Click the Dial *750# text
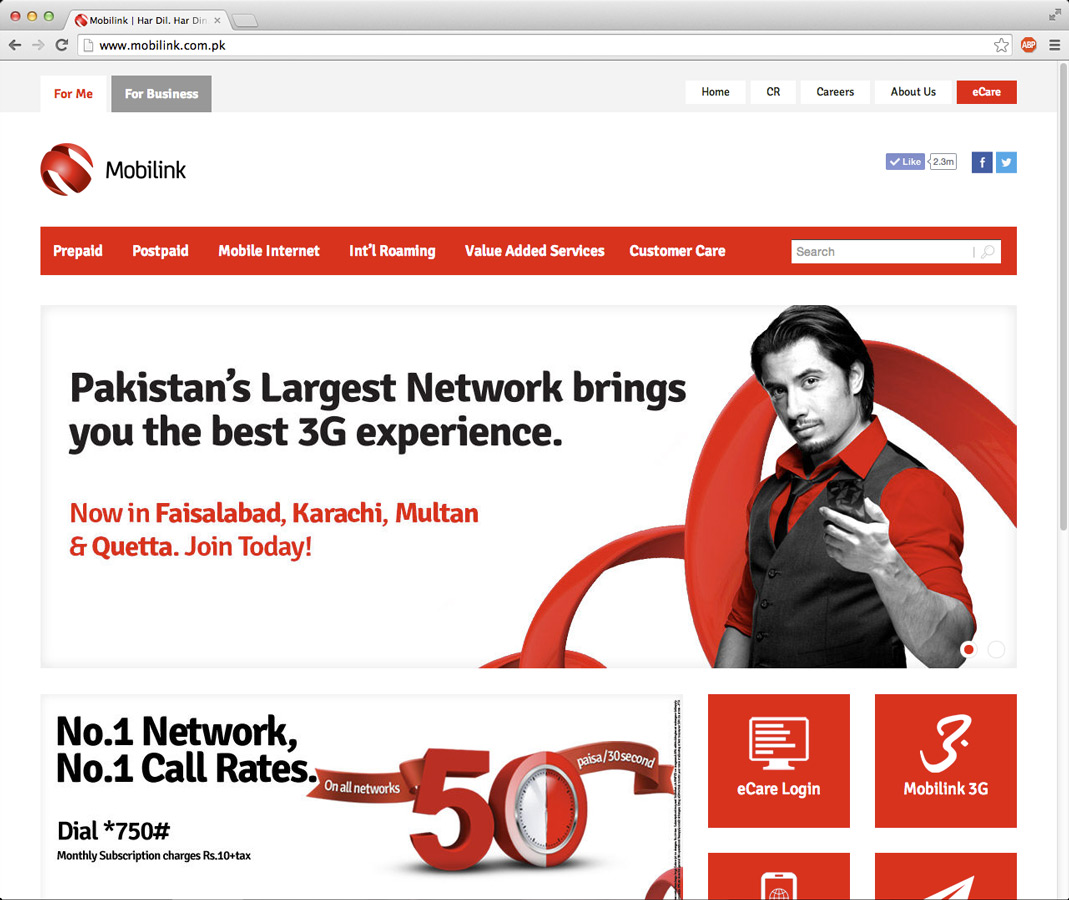The height and width of the screenshot is (900, 1069). 113,831
